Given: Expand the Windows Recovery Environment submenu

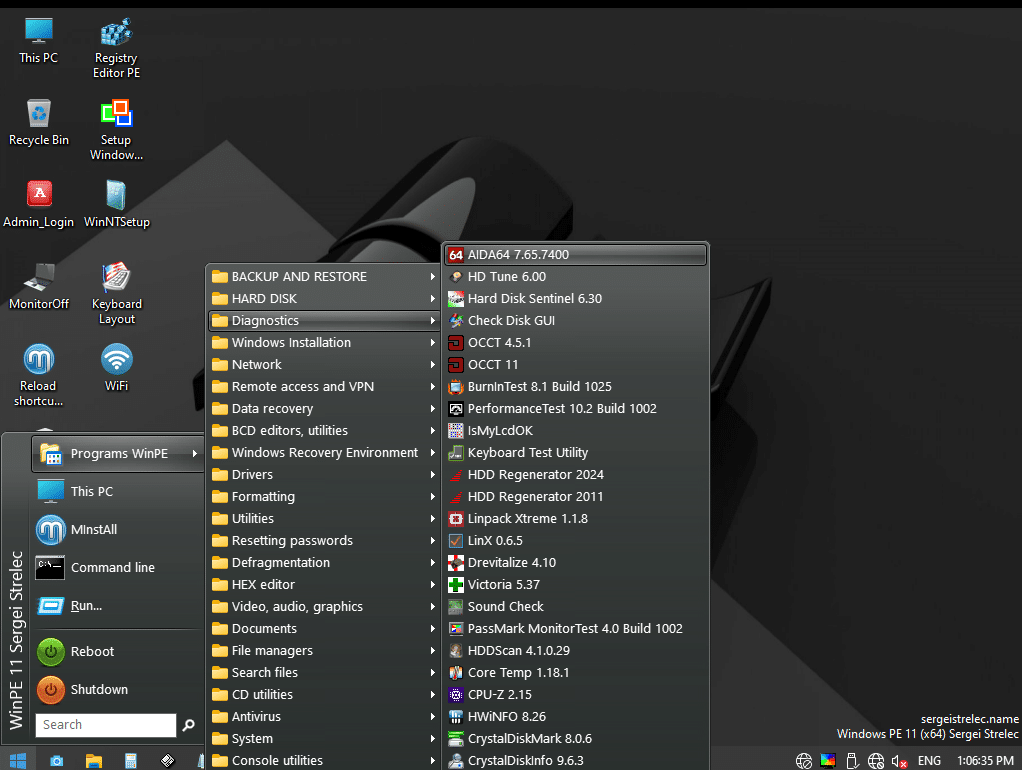Looking at the screenshot, I should click(x=323, y=452).
